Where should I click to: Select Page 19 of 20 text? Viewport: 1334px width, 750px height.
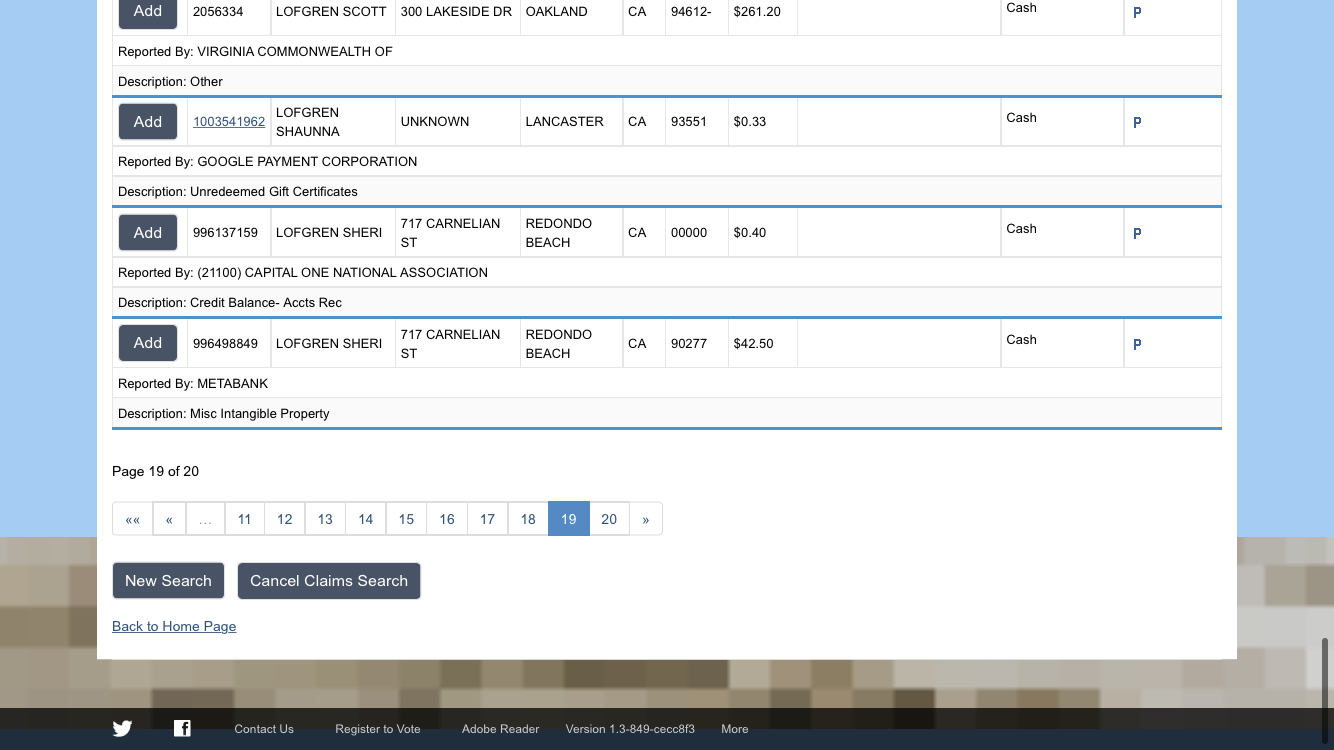pyautogui.click(x=155, y=471)
